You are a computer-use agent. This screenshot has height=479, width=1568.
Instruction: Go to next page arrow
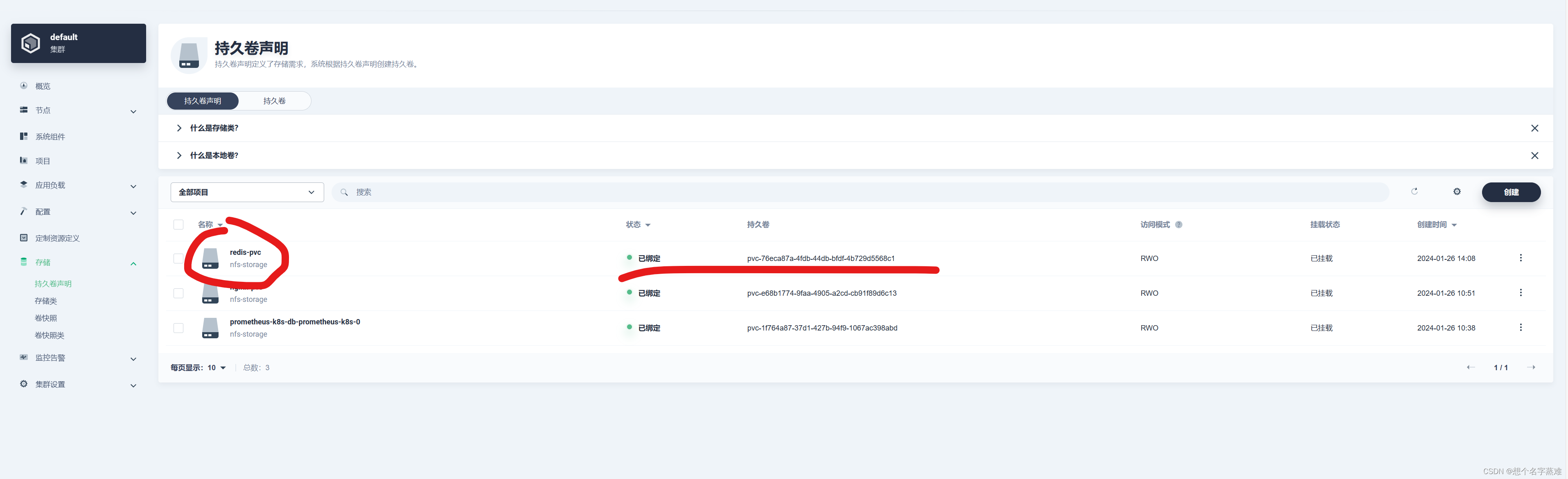(1531, 368)
